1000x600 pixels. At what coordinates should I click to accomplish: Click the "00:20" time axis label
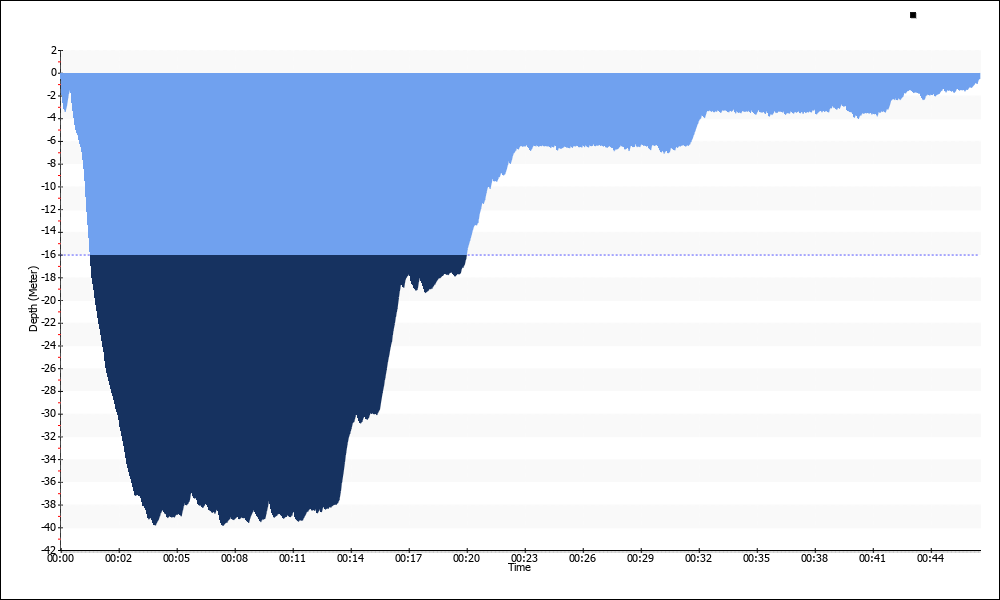(x=466, y=558)
